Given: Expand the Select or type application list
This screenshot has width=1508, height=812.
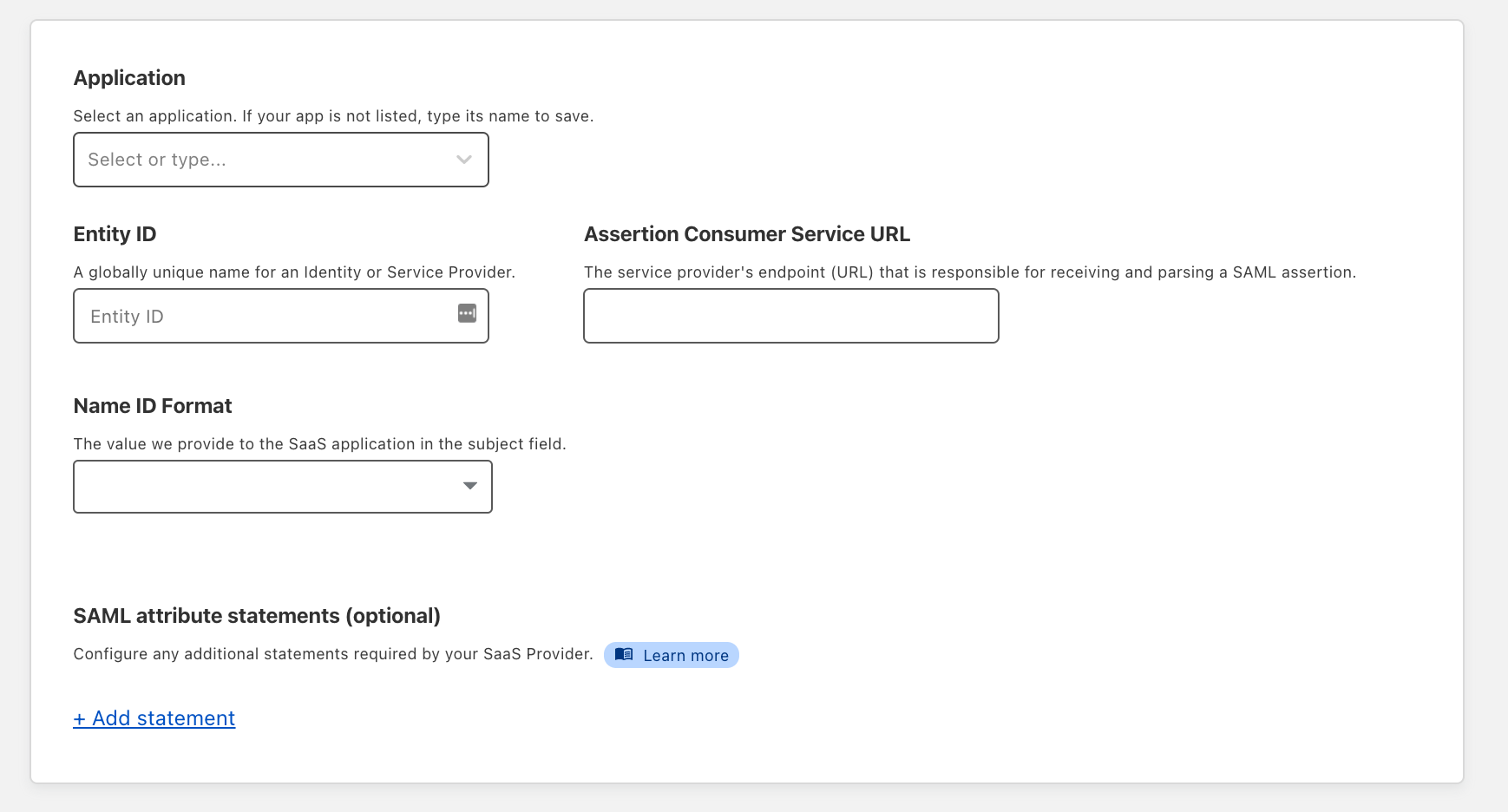Looking at the screenshot, I should click(280, 159).
